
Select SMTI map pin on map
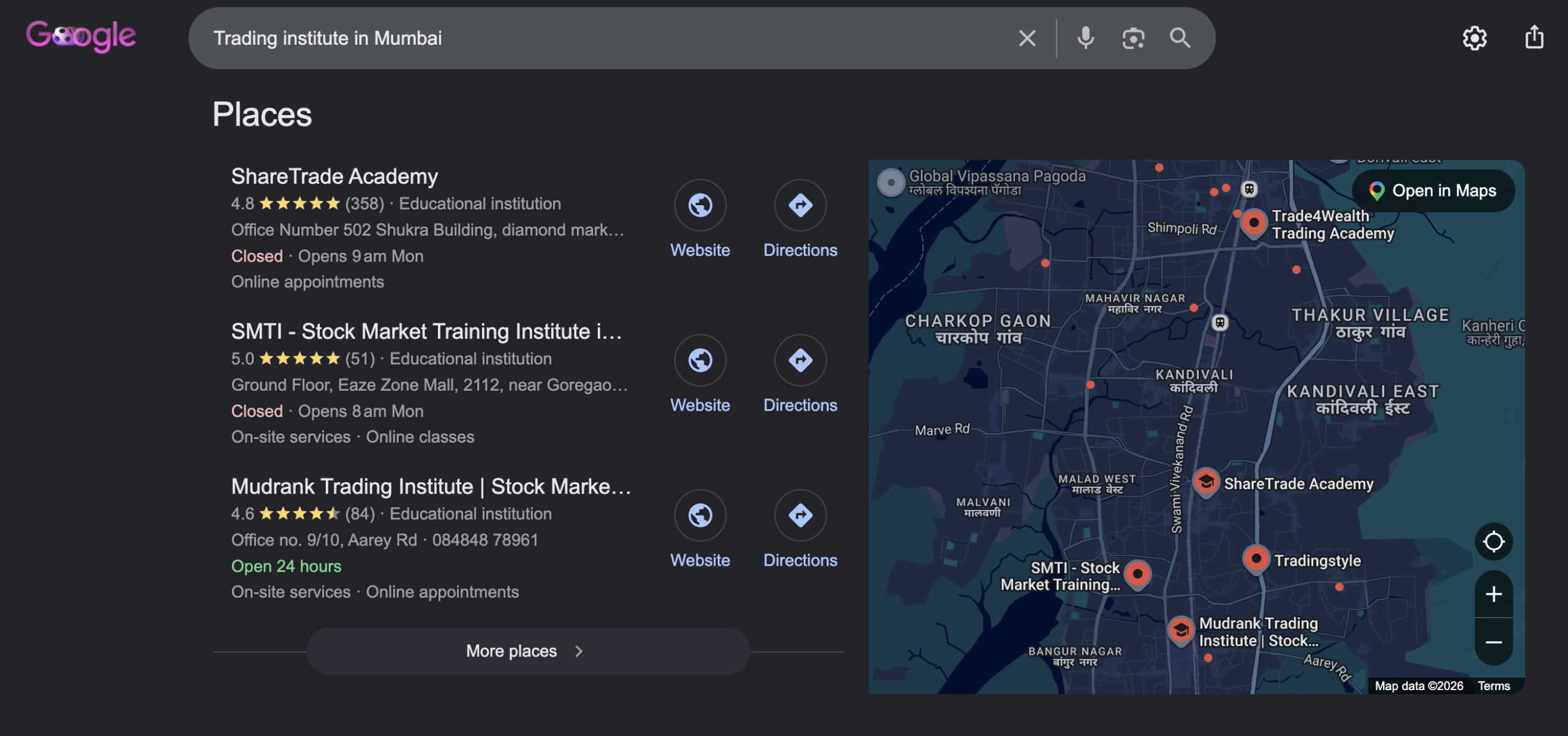[x=1137, y=575]
